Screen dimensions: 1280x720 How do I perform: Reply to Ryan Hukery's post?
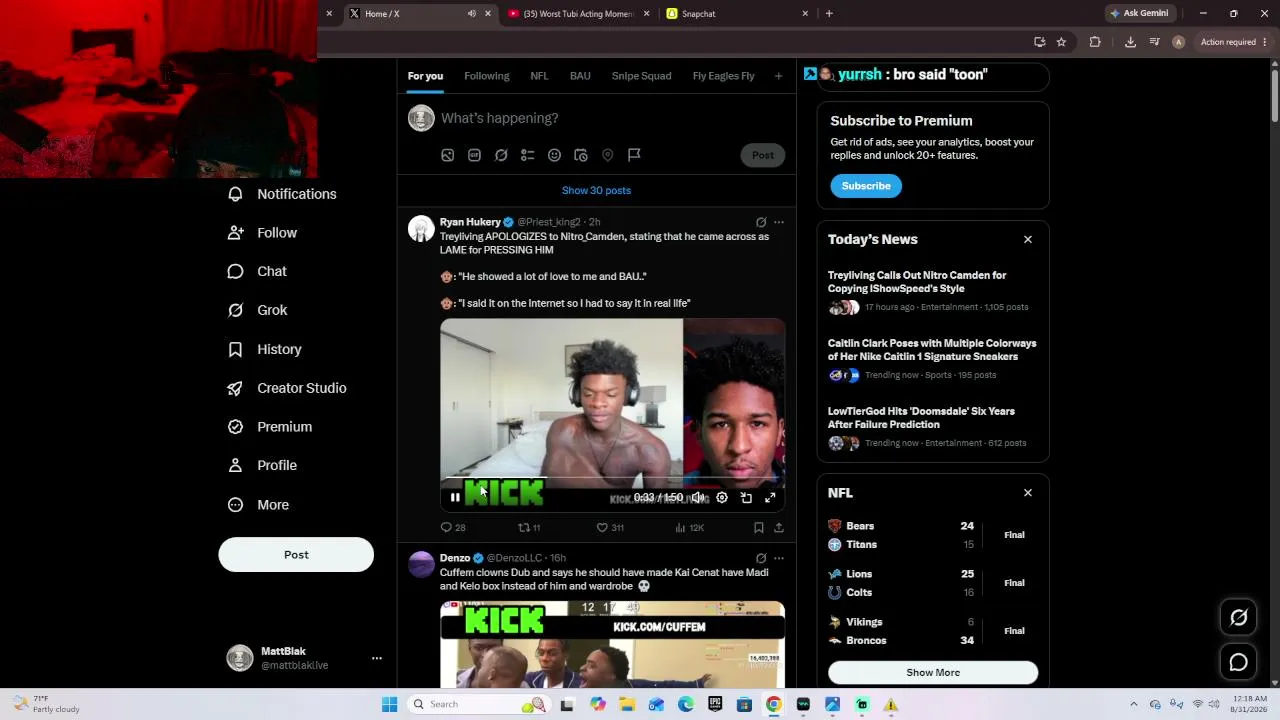click(453, 528)
